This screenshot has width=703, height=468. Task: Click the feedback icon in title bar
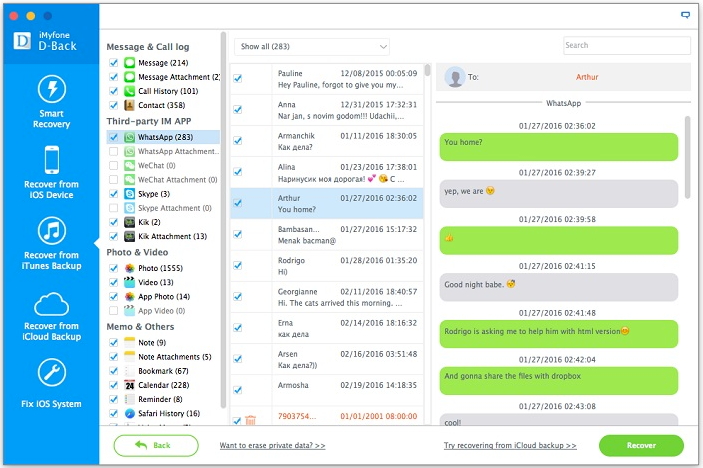tap(685, 16)
